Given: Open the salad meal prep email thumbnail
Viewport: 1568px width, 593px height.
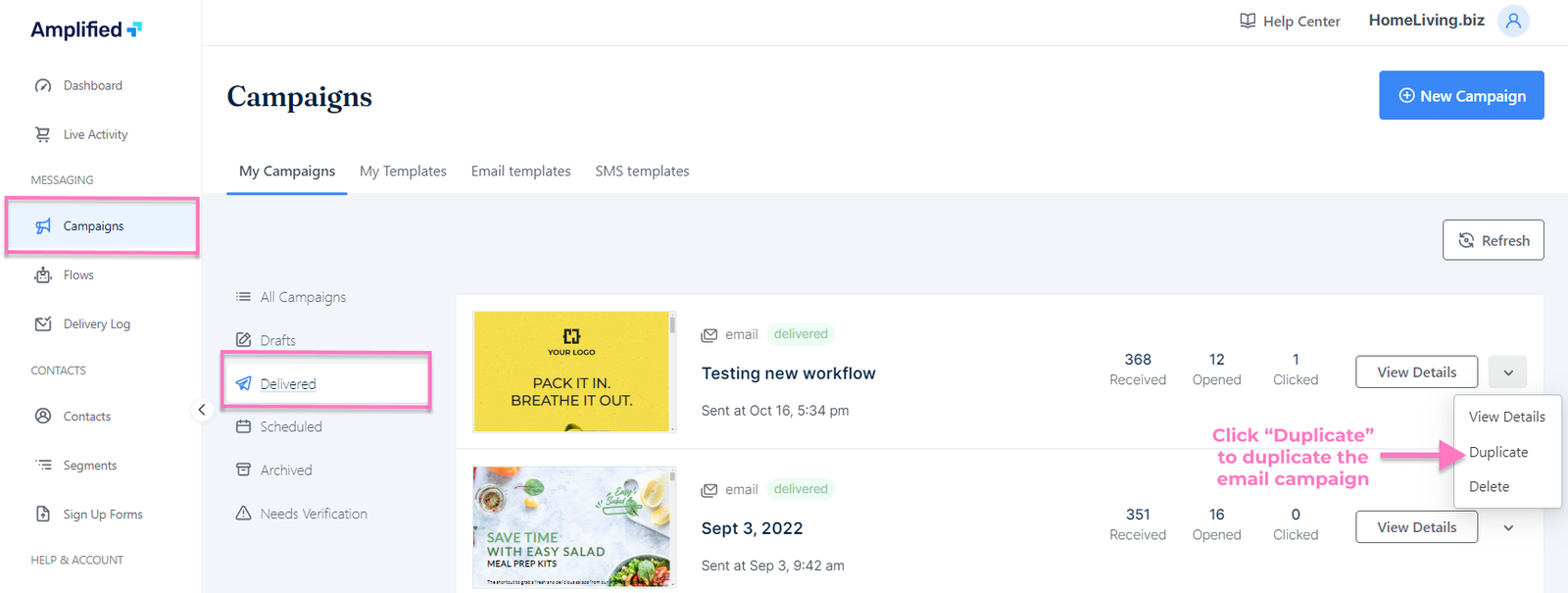Looking at the screenshot, I should (573, 526).
